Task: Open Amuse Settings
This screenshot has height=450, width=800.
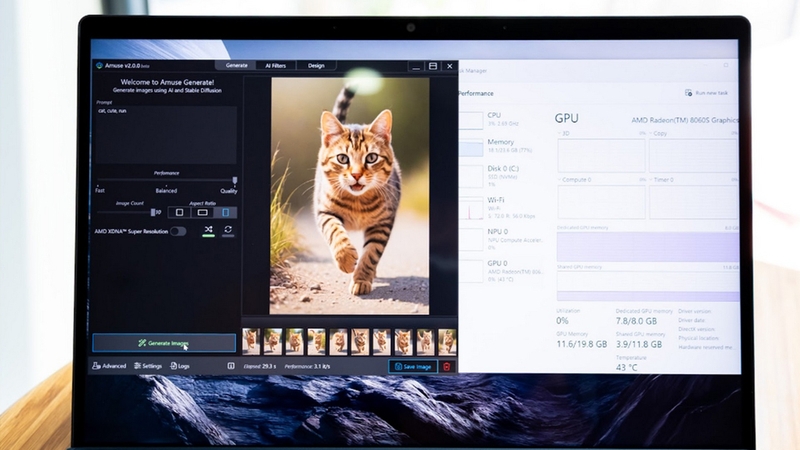Action: [148, 366]
